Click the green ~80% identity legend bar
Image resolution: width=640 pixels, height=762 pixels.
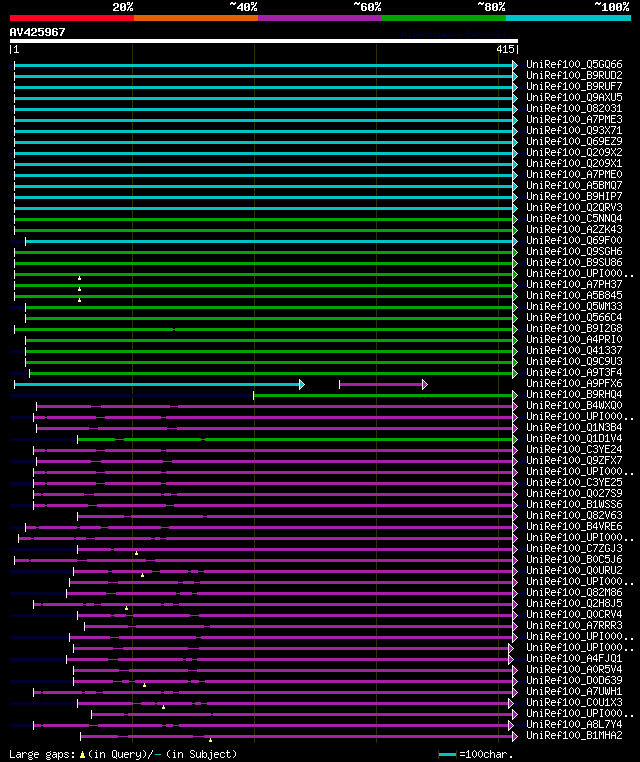pos(444,18)
